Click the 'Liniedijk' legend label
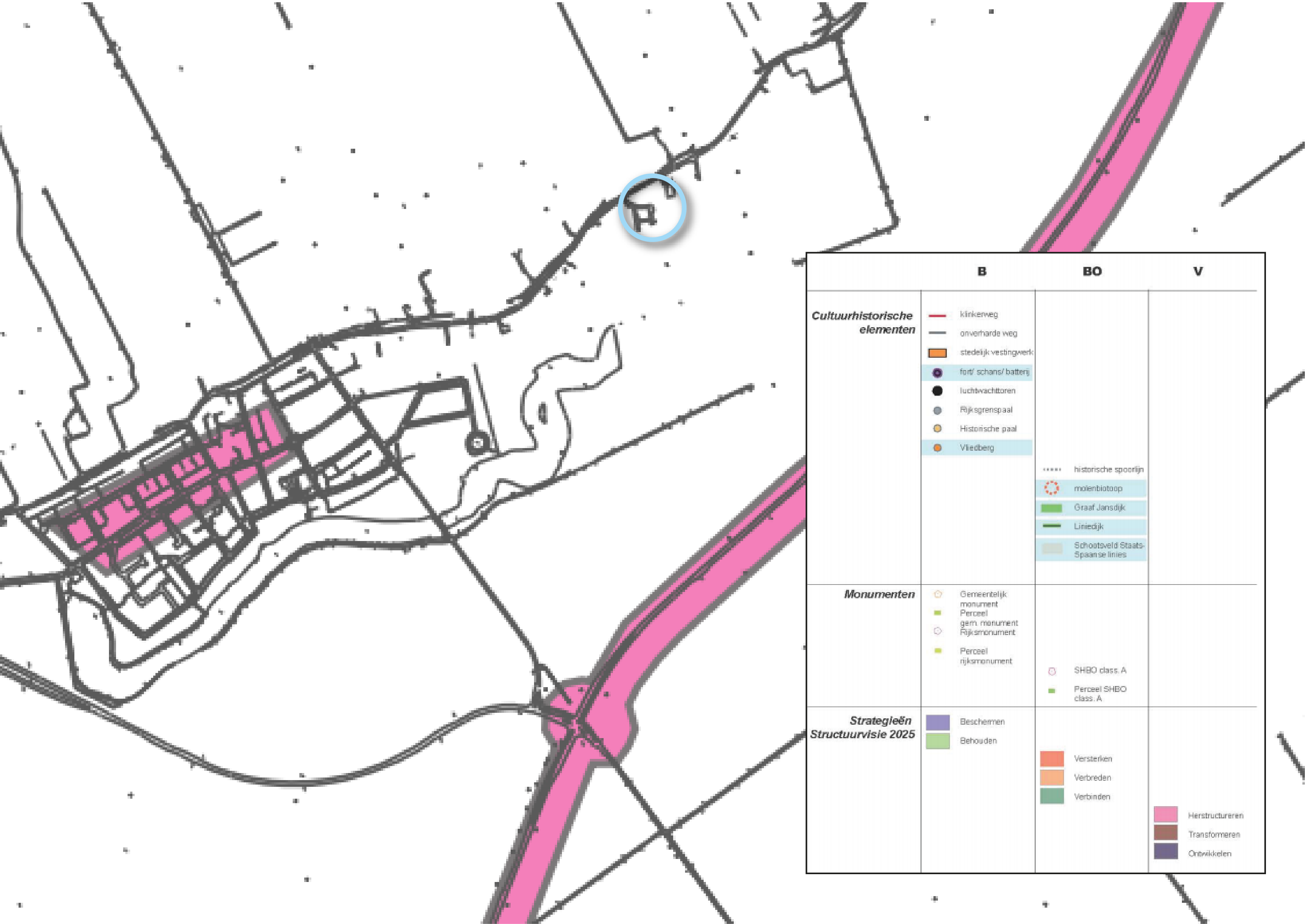The width and height of the screenshot is (1305, 924). pyautogui.click(x=1089, y=526)
